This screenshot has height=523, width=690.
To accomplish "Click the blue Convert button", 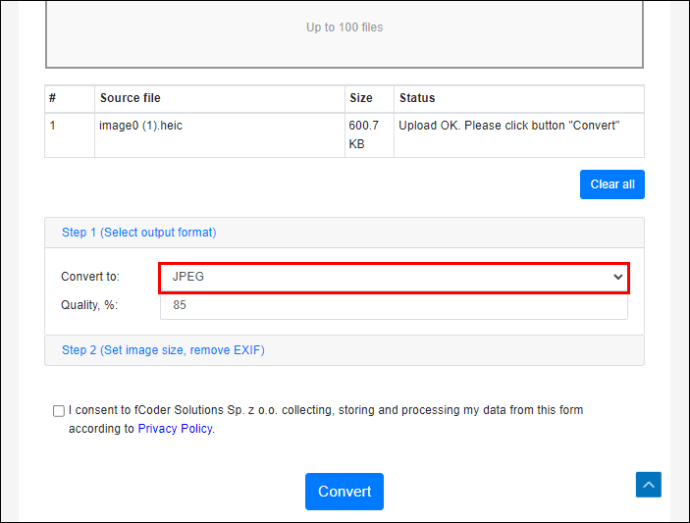I will [344, 491].
